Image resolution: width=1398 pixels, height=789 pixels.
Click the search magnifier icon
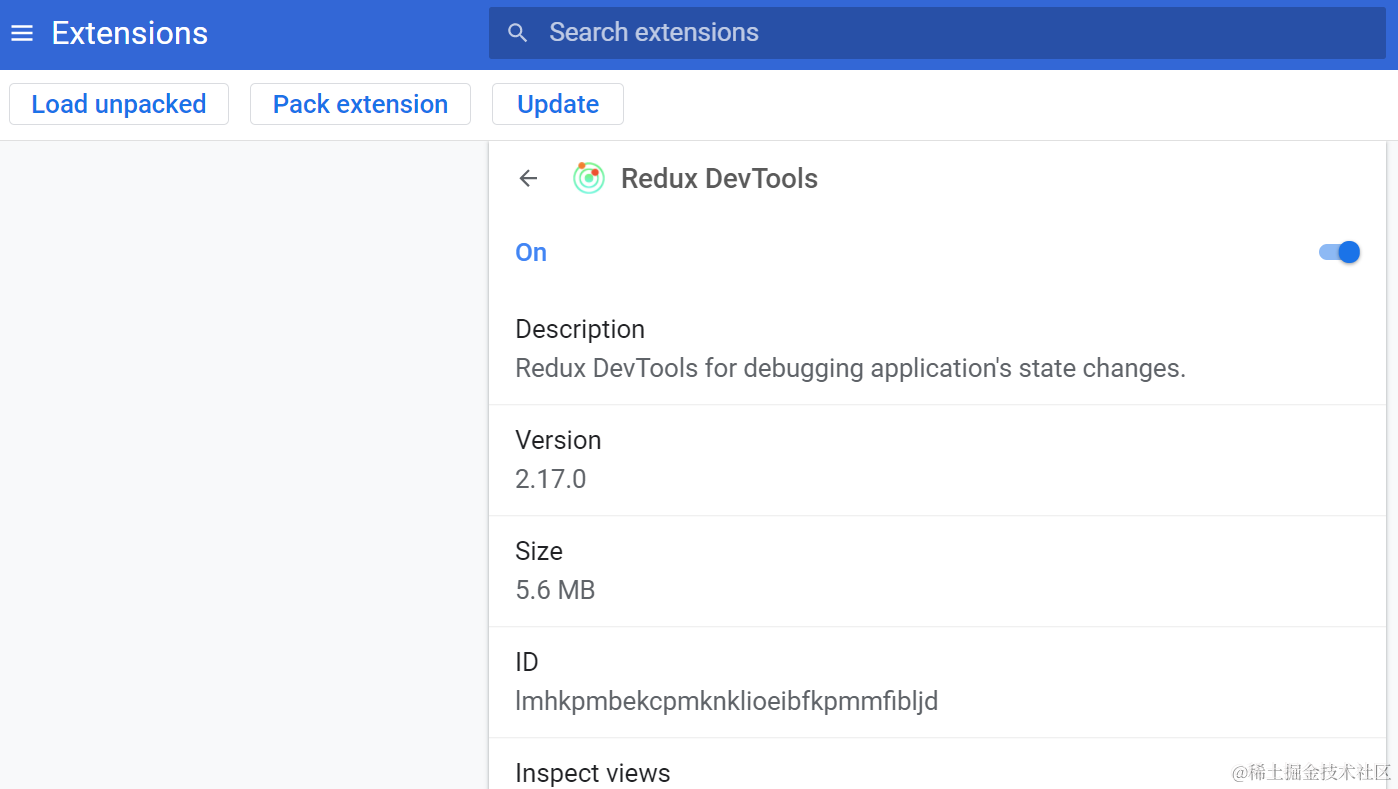[517, 33]
